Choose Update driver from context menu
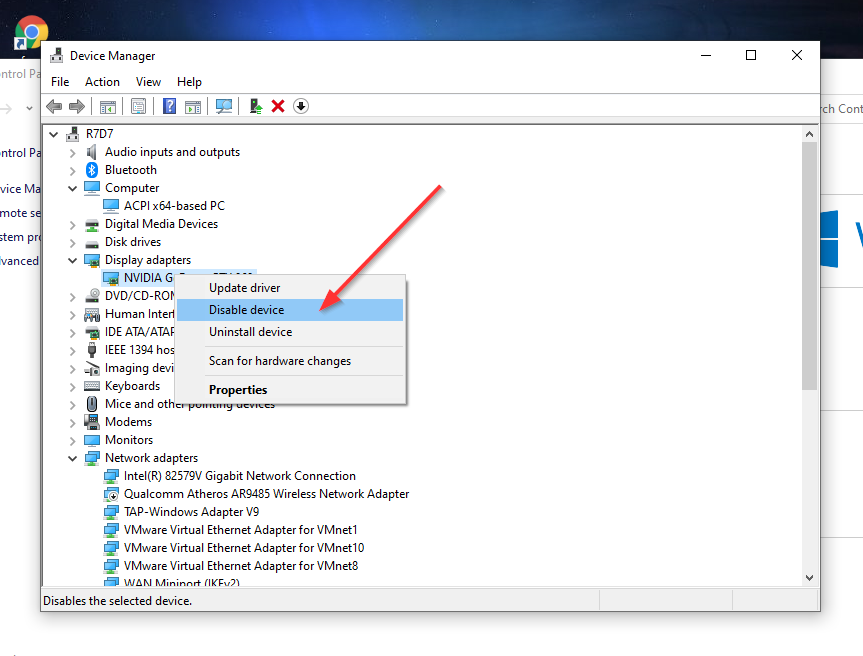This screenshot has height=656, width=863. pyautogui.click(x=290, y=288)
